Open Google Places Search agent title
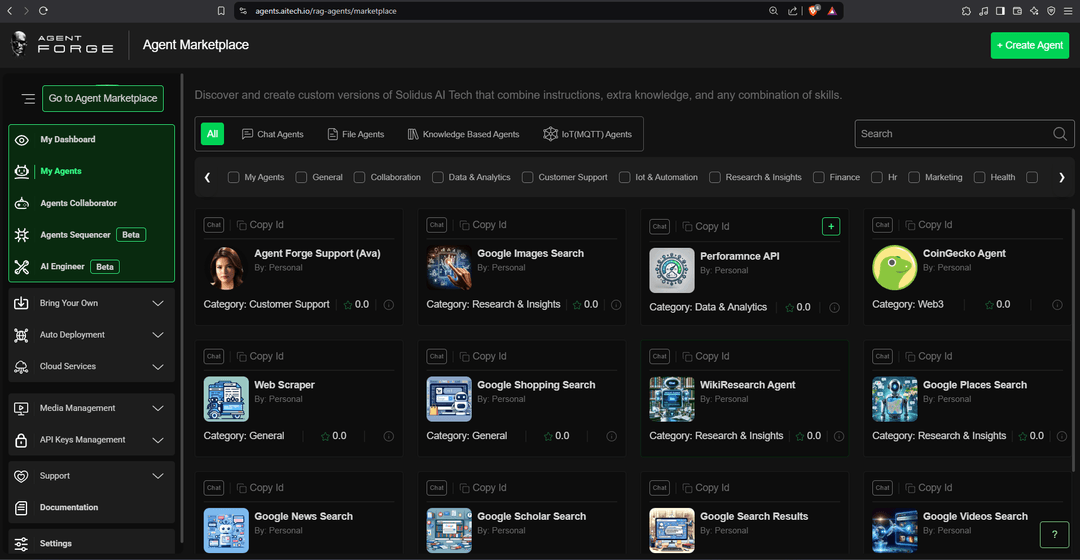This screenshot has height=560, width=1080. point(975,385)
